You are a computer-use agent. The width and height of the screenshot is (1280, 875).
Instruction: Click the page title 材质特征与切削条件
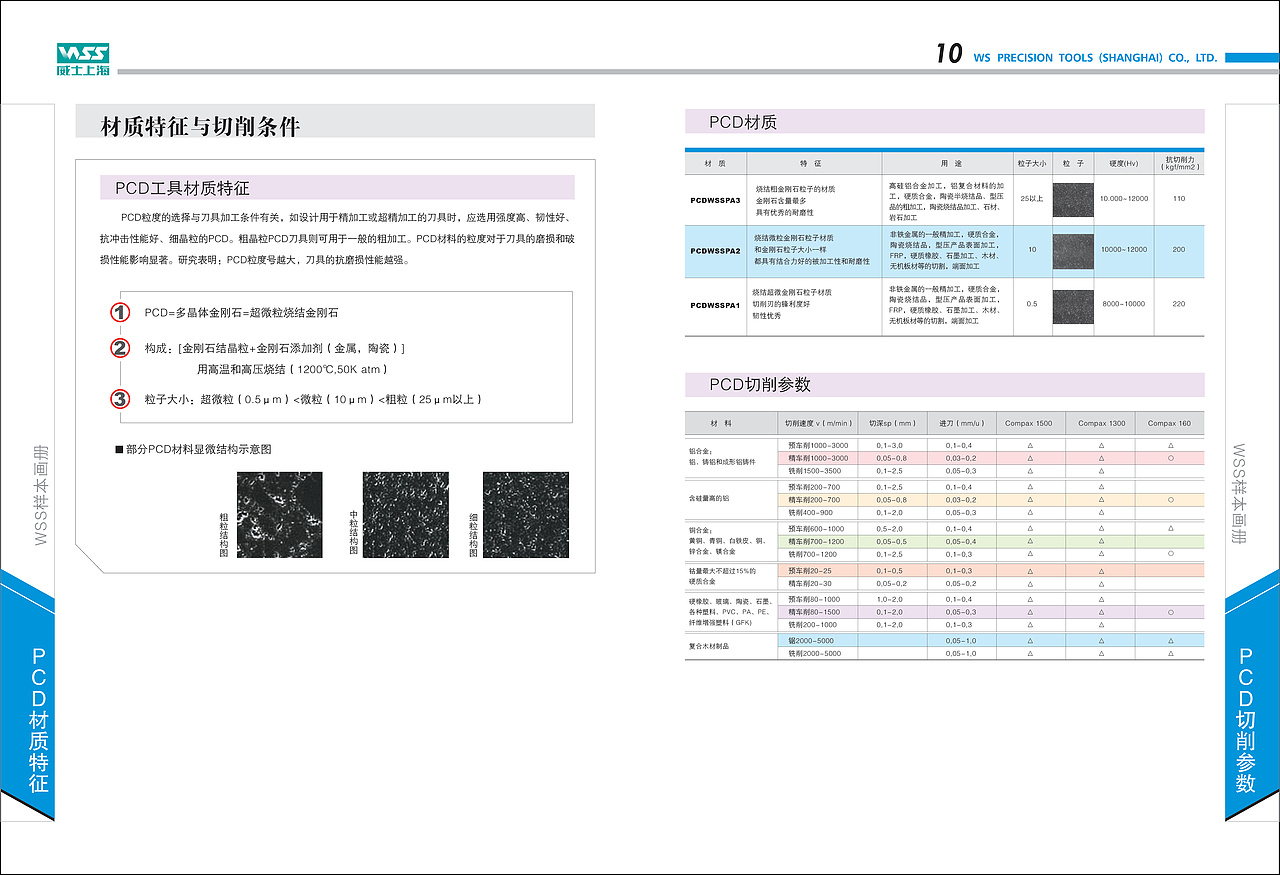tap(201, 126)
